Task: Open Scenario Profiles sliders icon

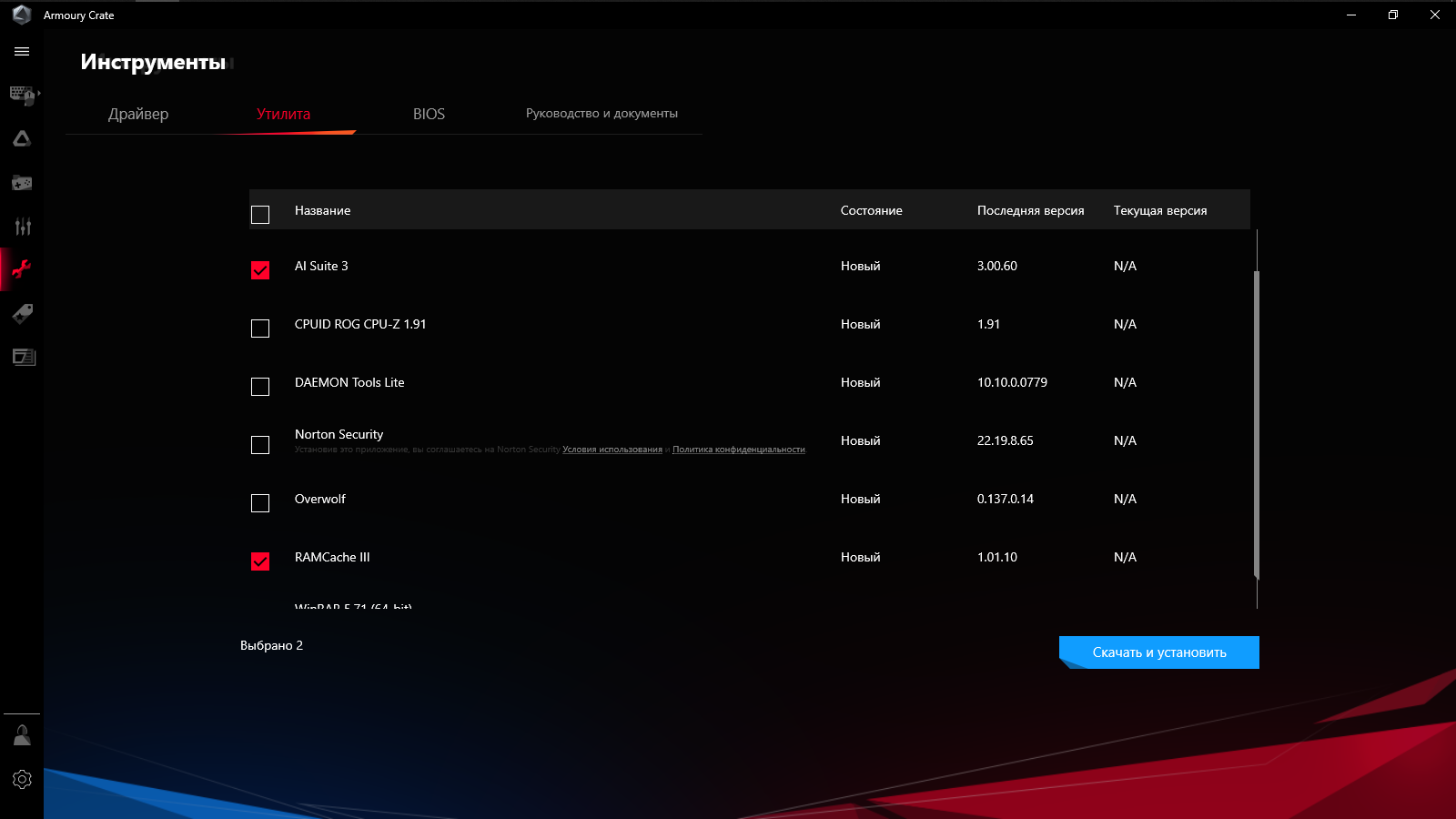Action: (22, 227)
